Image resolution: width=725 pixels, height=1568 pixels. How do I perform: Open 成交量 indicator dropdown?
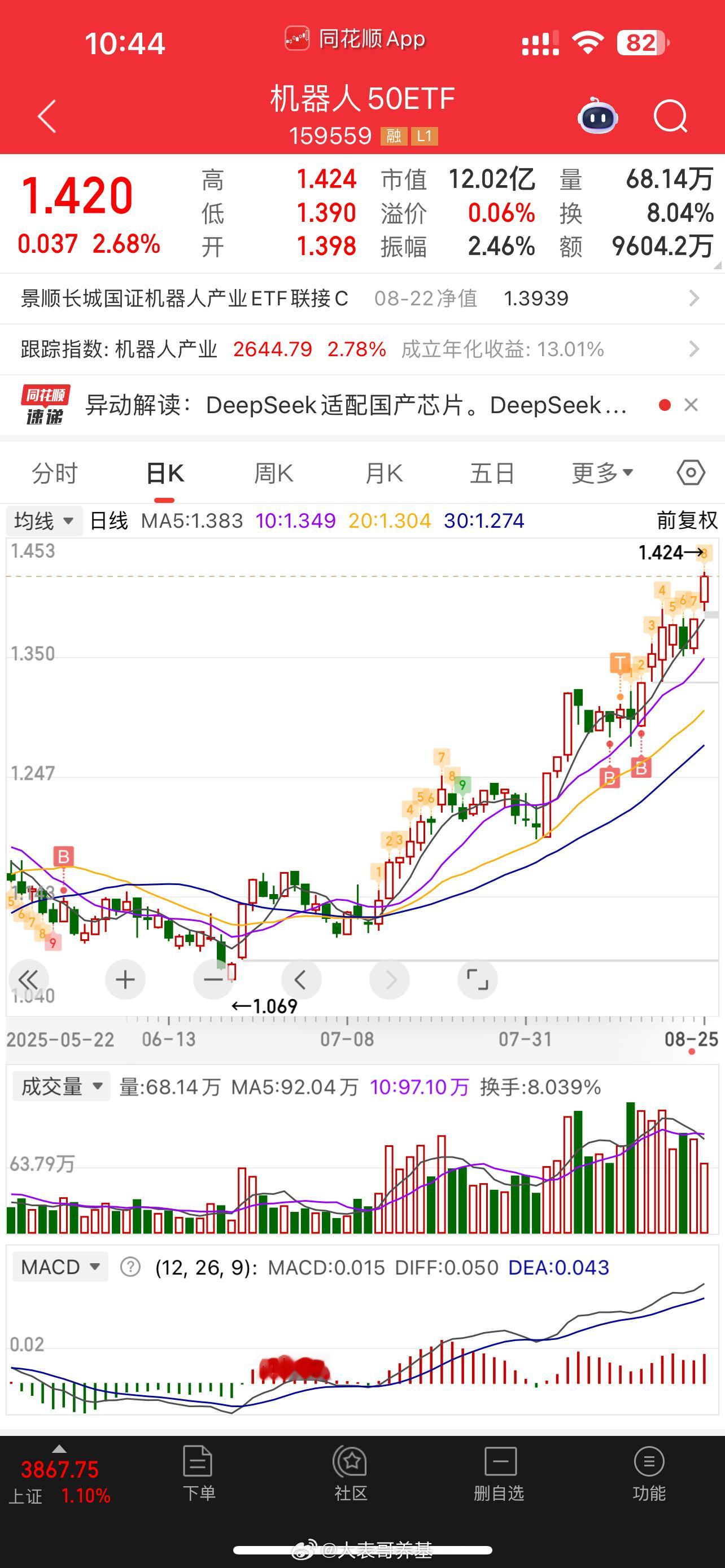point(62,1087)
